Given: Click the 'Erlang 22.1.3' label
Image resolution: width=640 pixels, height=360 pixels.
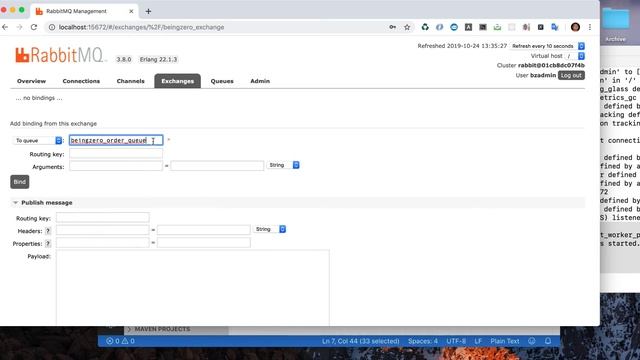Looking at the screenshot, I should tap(158, 59).
